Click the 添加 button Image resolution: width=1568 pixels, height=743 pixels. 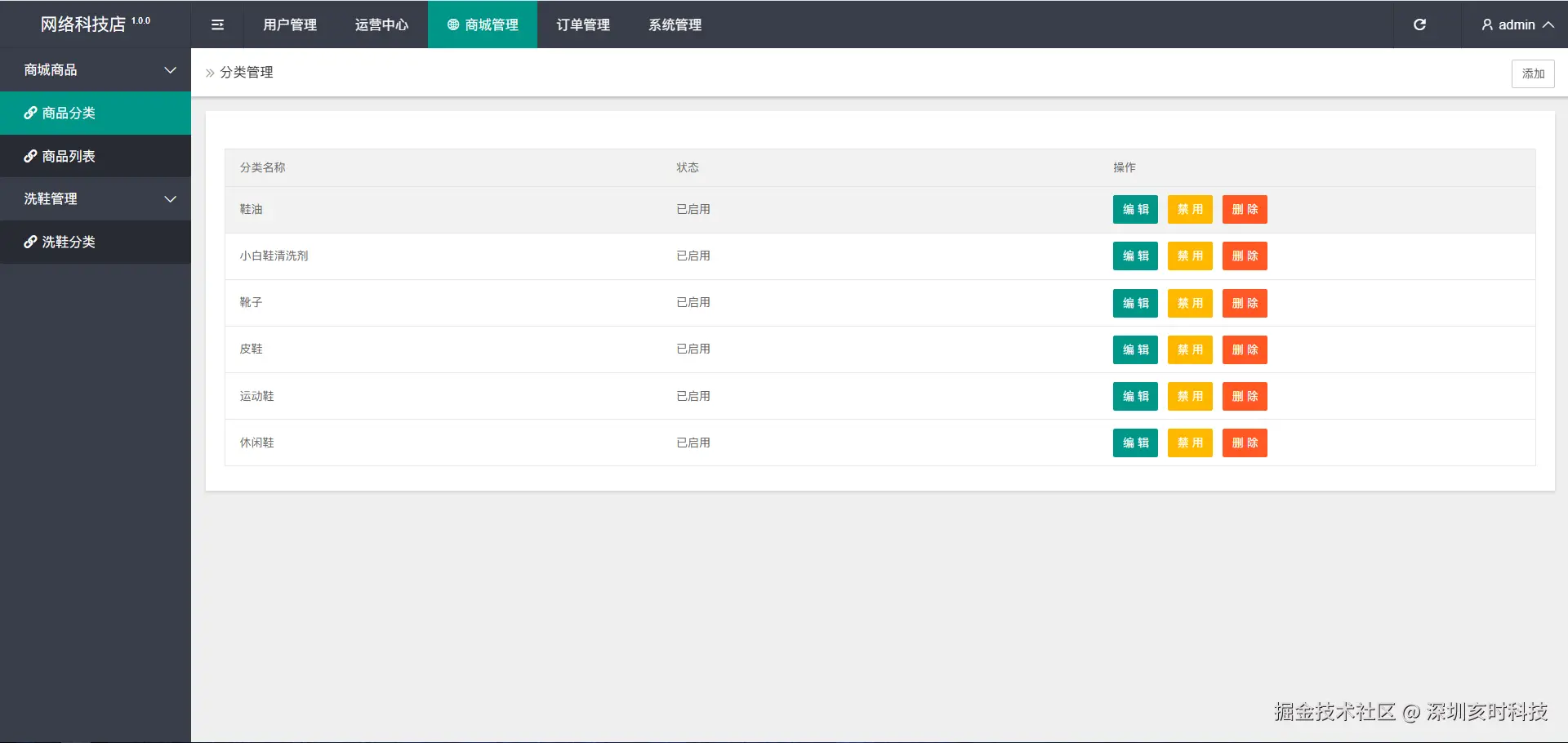click(x=1533, y=73)
